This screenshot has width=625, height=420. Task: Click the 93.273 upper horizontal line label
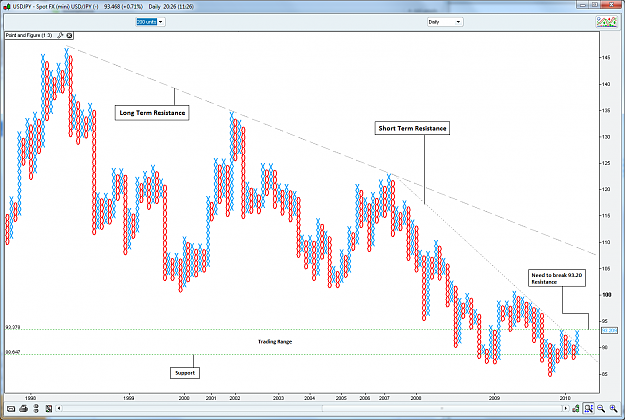point(13,327)
